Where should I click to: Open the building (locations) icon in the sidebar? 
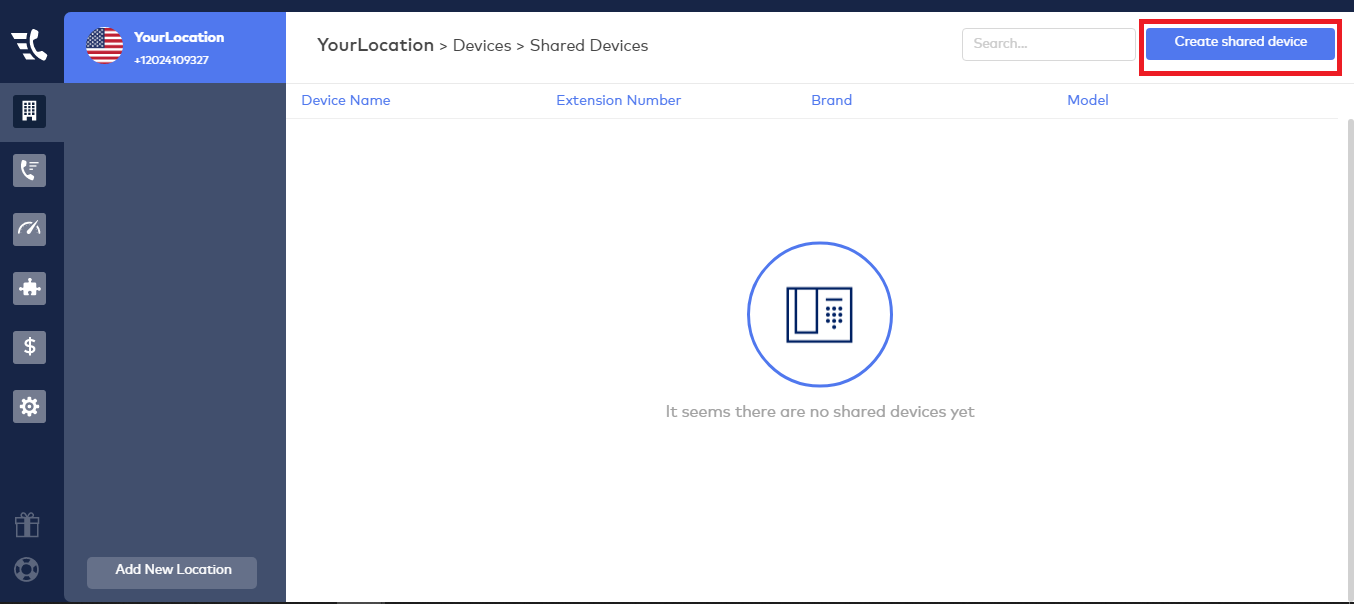30,110
